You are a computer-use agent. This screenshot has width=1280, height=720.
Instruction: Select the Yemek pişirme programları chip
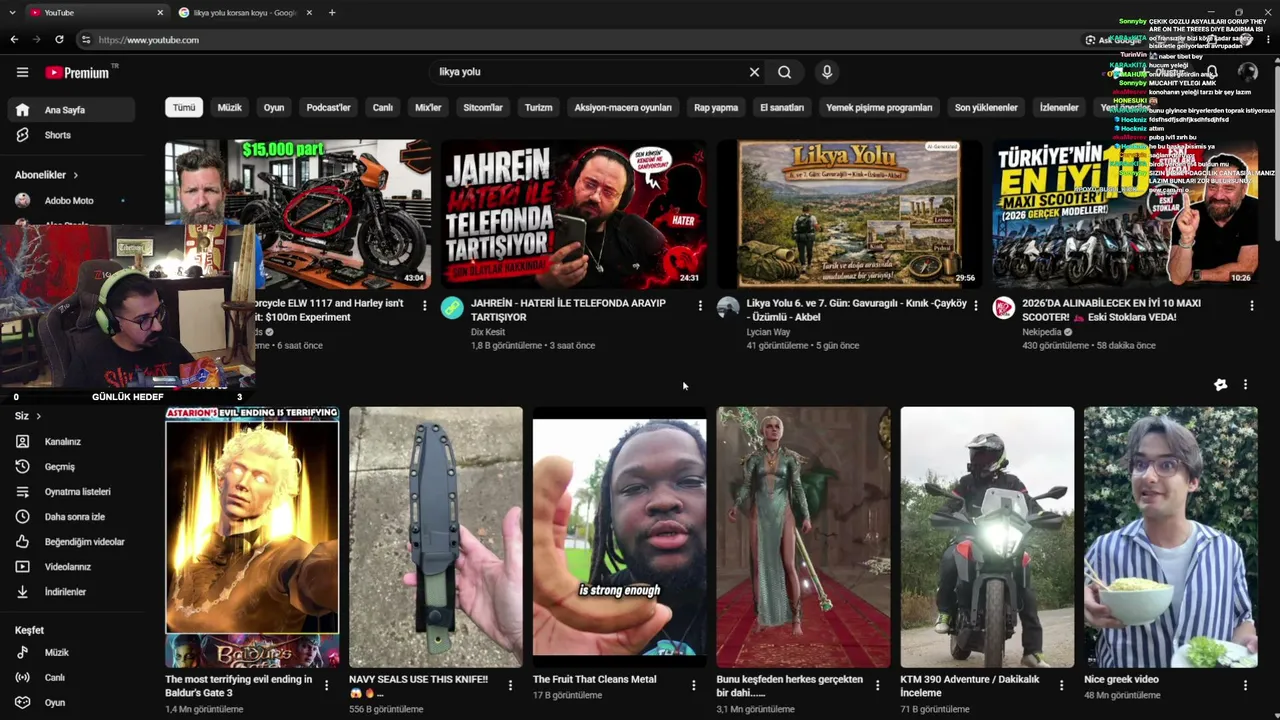[879, 107]
